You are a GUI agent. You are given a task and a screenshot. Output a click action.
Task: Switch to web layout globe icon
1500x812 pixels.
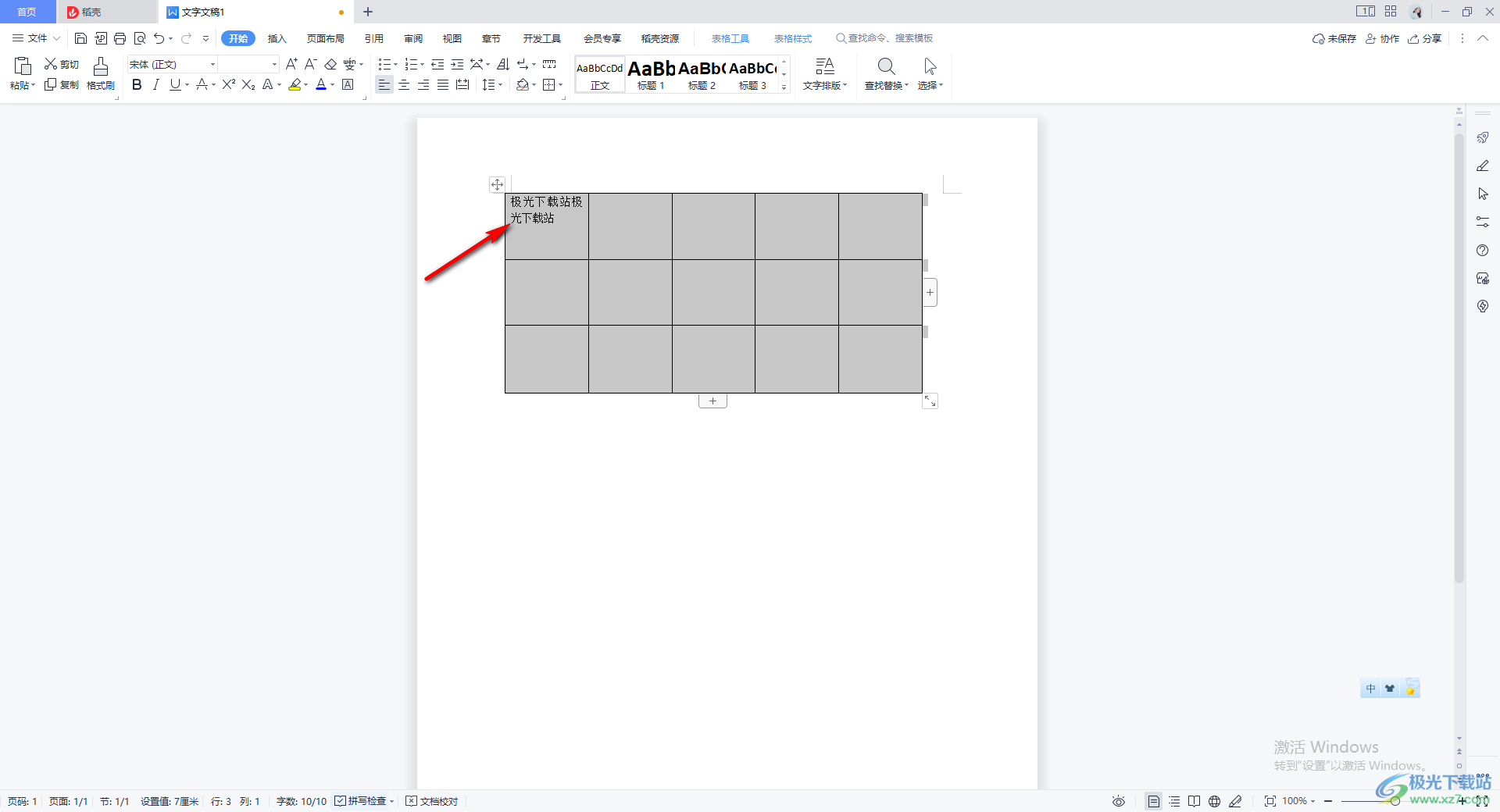[1214, 801]
